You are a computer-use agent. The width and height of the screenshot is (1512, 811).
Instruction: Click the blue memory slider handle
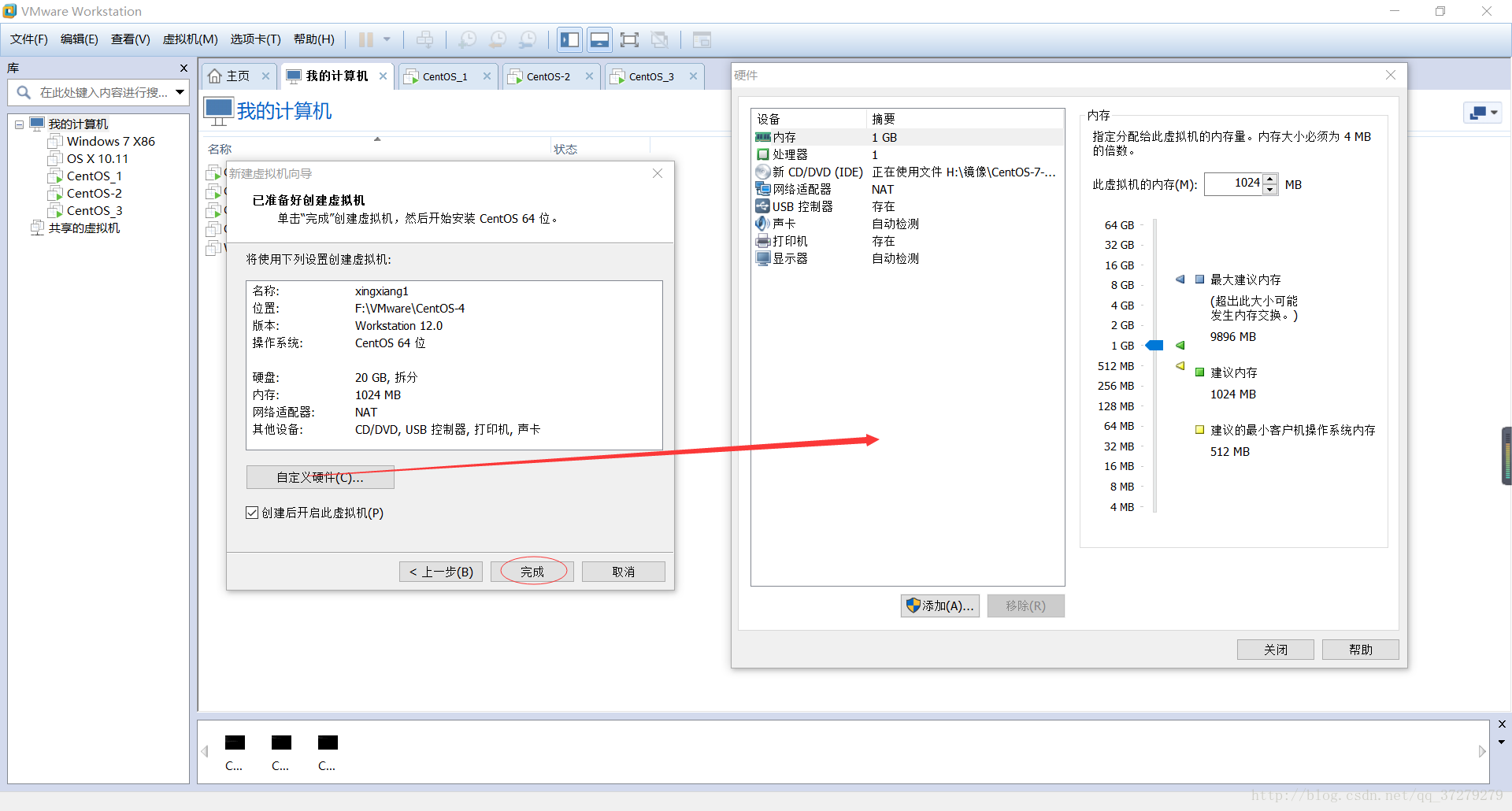[1154, 346]
